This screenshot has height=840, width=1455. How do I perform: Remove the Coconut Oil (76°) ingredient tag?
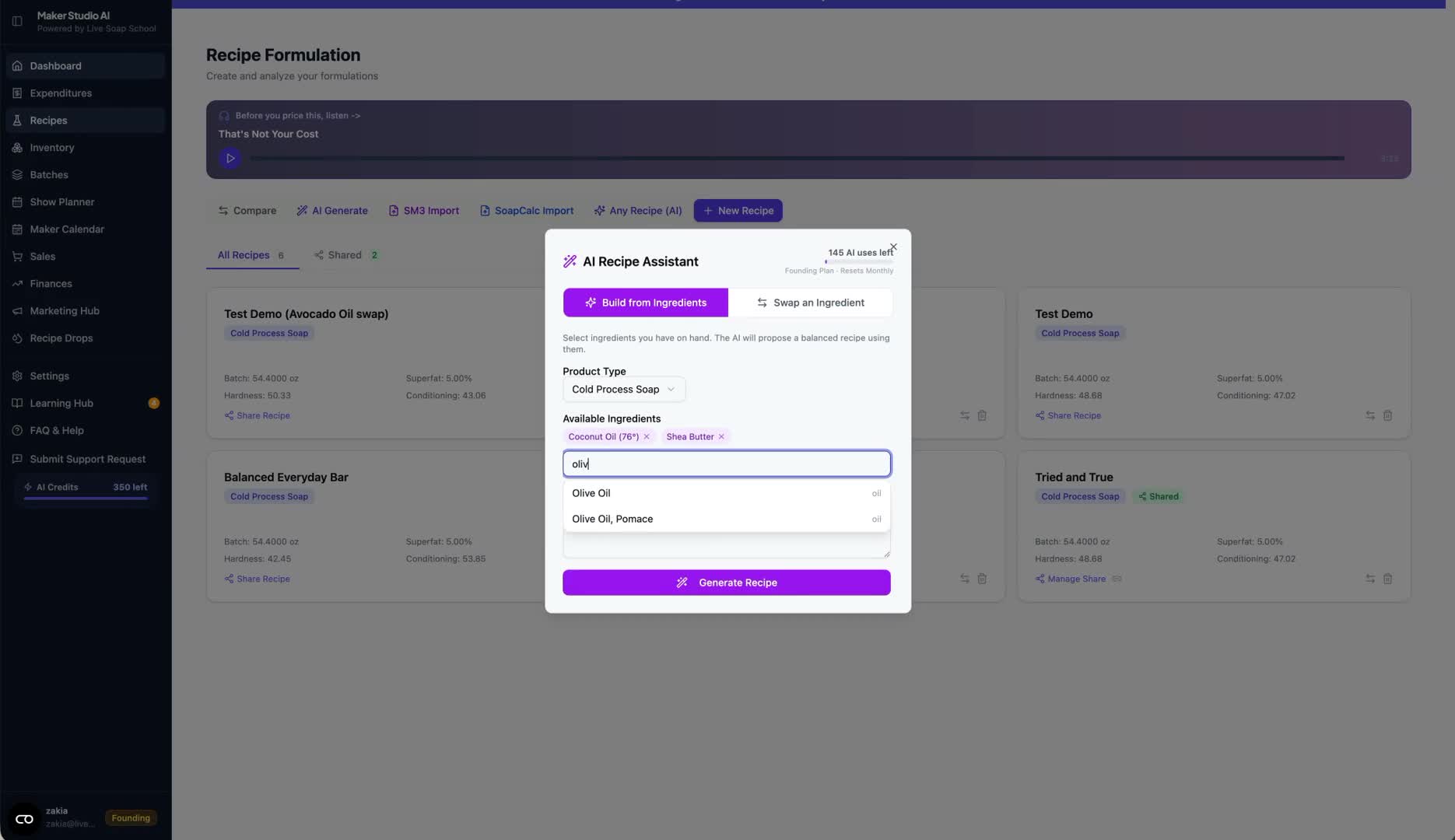click(x=647, y=437)
